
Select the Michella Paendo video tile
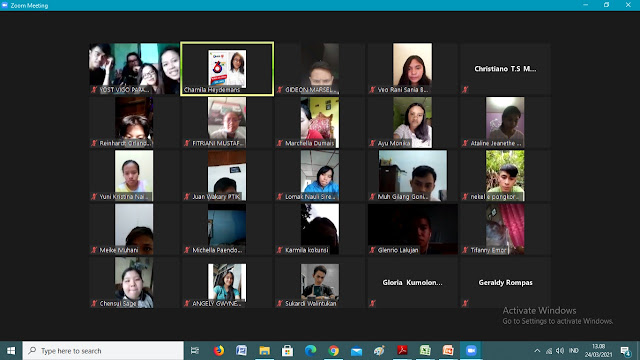click(x=227, y=229)
